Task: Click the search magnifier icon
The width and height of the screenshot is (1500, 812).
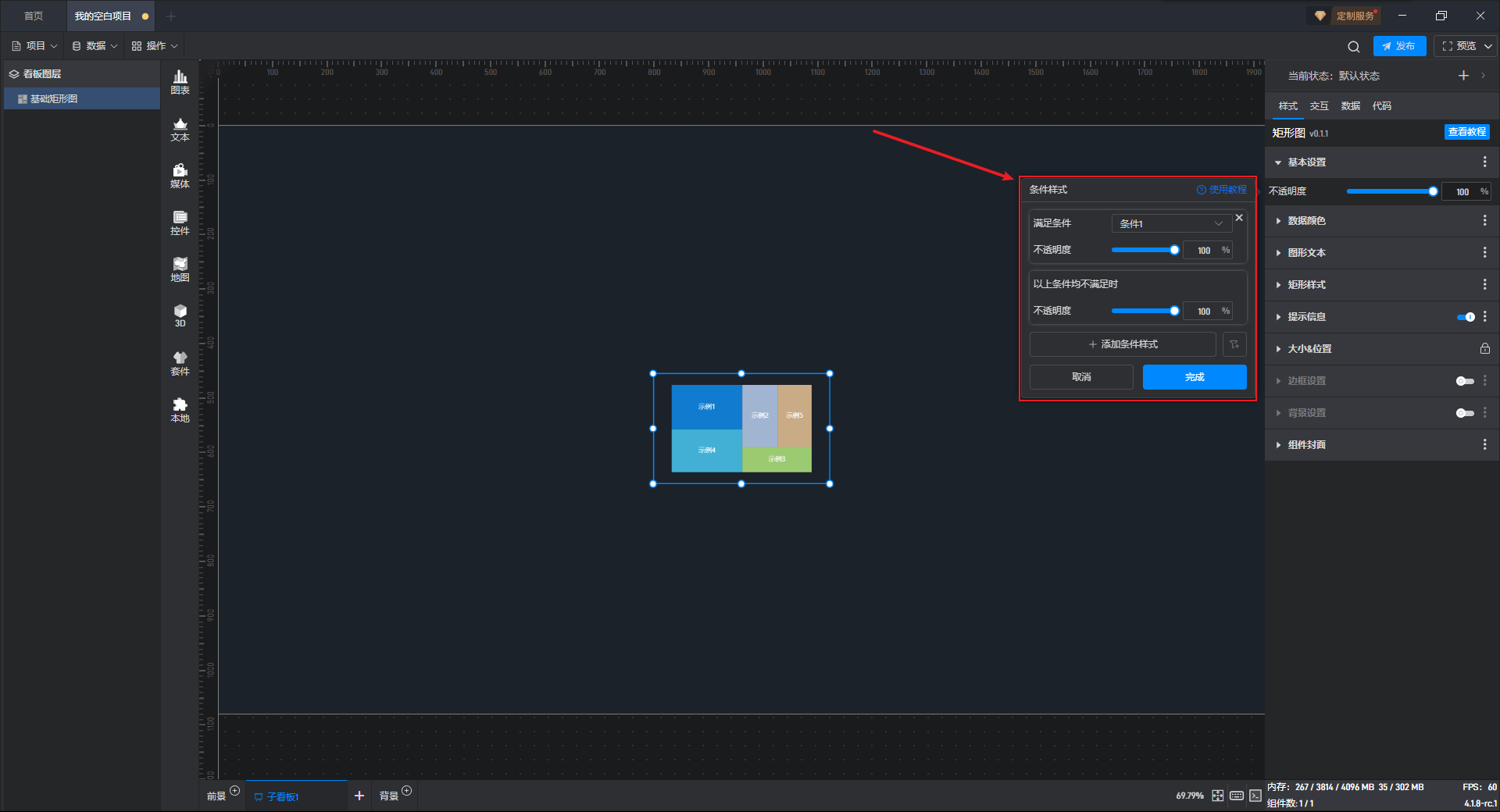Action: pyautogui.click(x=1354, y=47)
